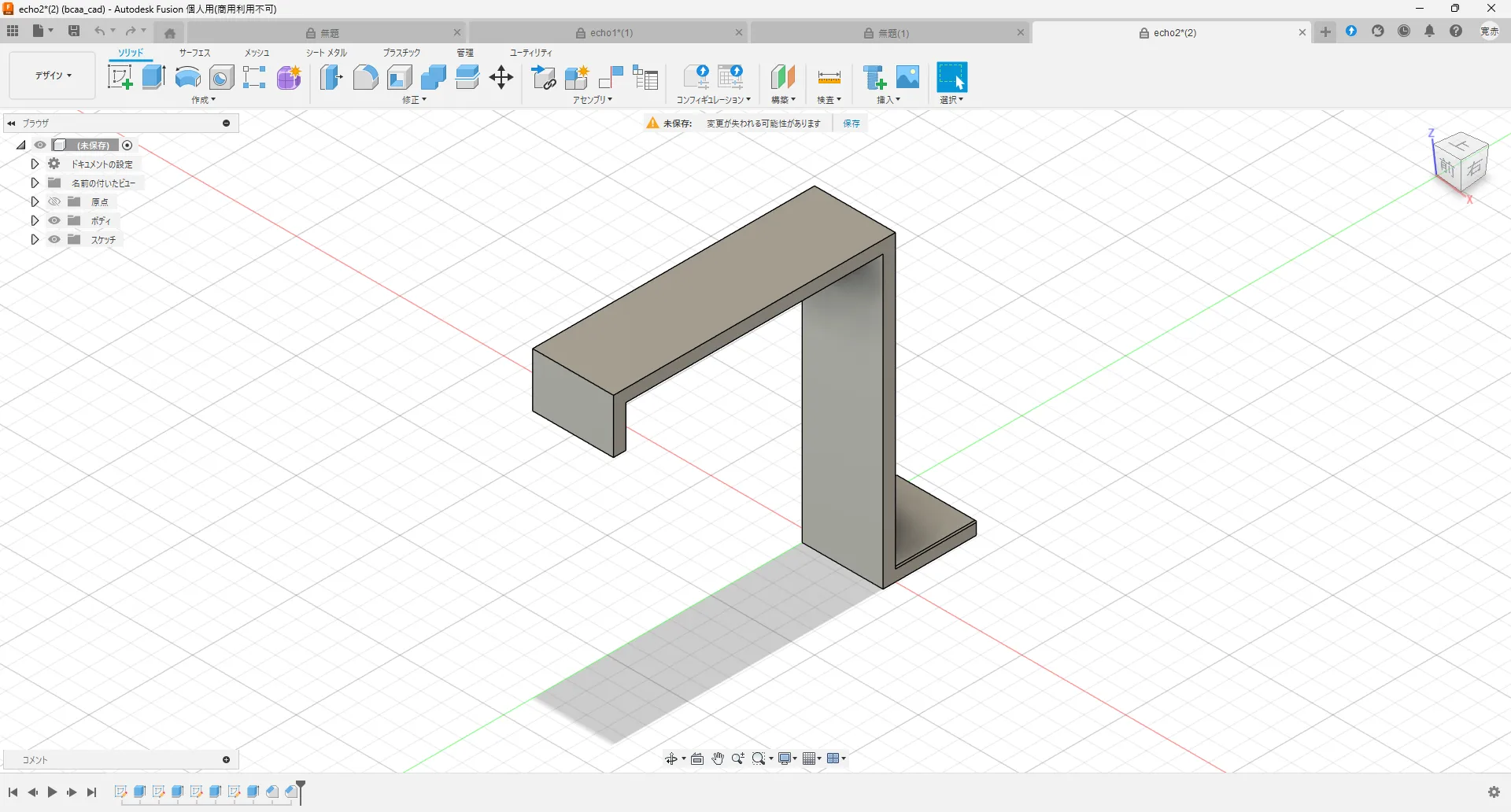This screenshot has height=812, width=1511.
Task: Switch to the サーフェス tab
Action: 194,53
